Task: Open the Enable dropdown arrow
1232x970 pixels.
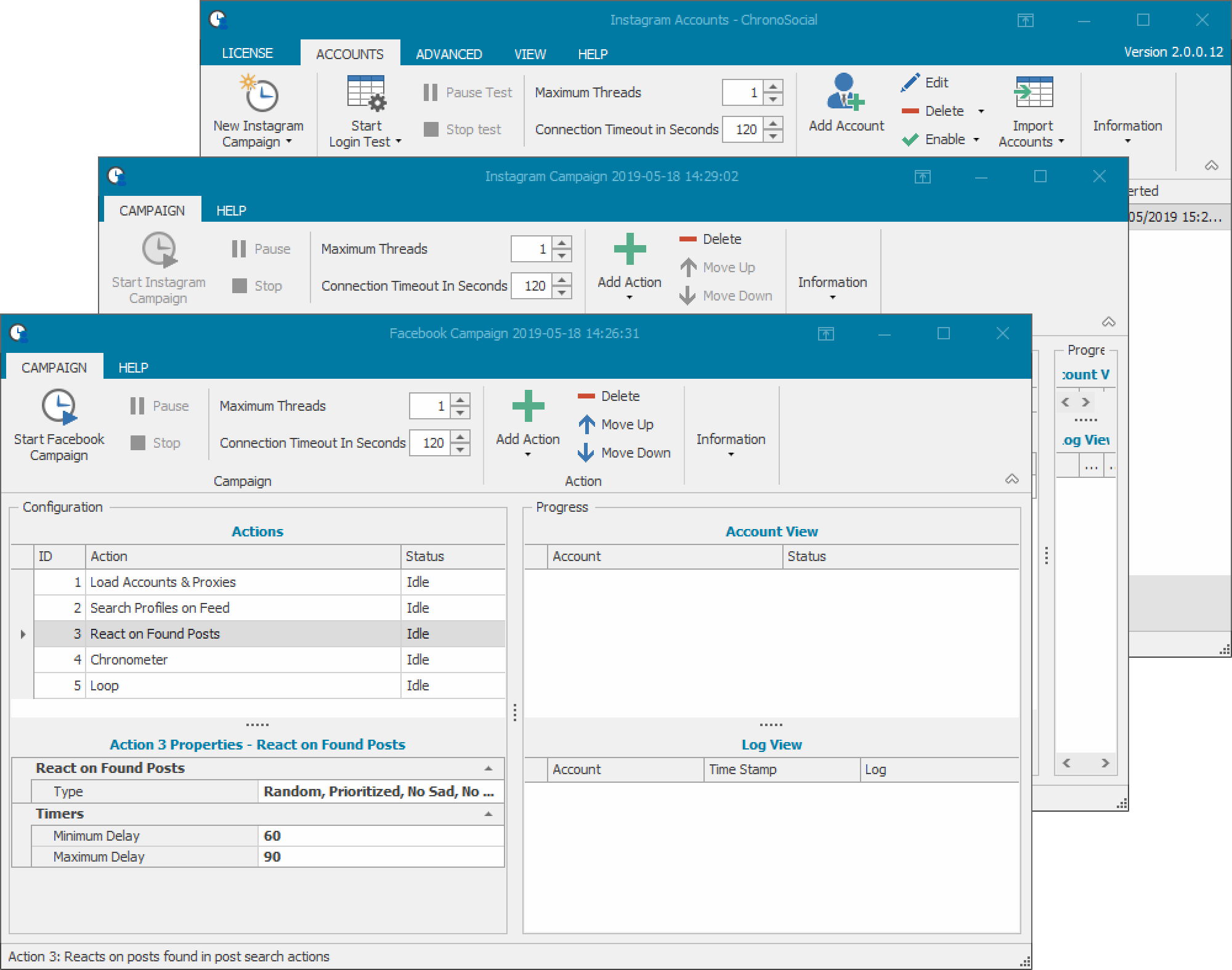Action: [x=976, y=140]
